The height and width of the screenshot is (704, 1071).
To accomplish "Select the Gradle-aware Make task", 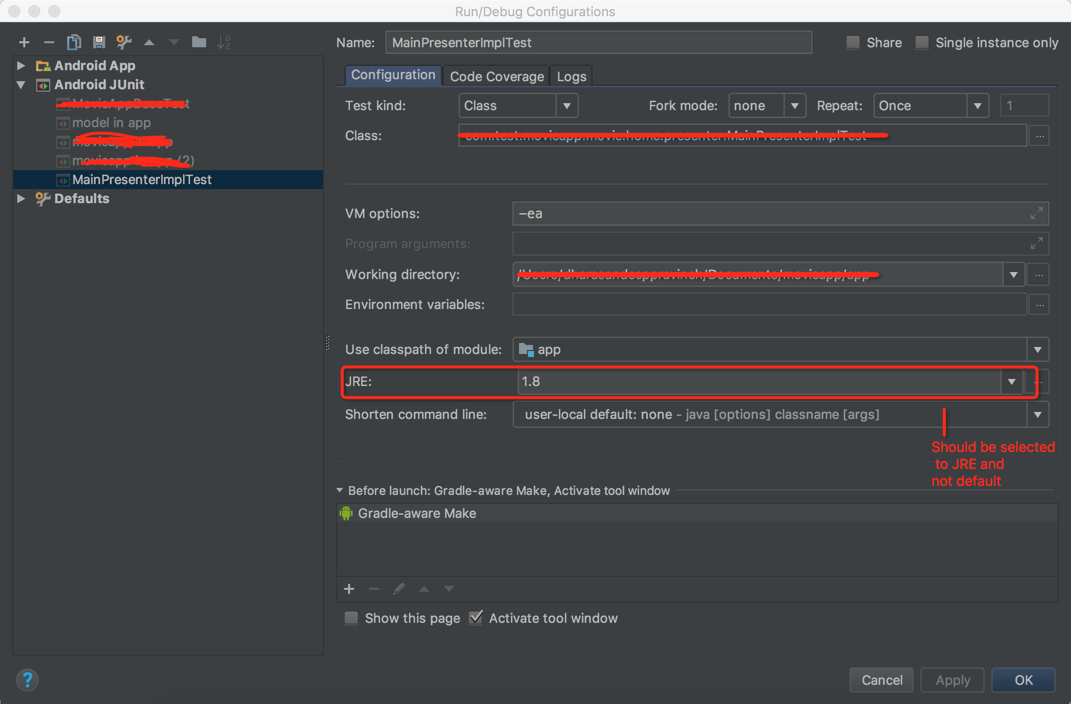I will 697,513.
